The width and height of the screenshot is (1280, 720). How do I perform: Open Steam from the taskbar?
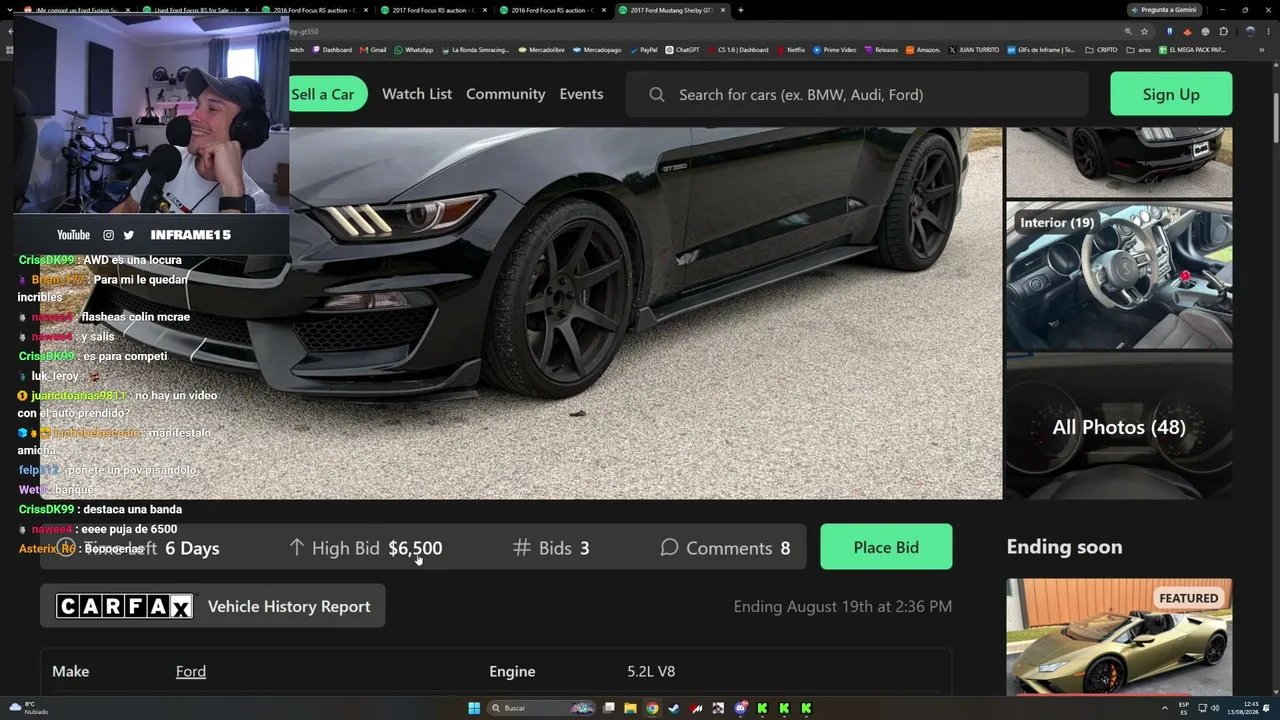click(674, 708)
